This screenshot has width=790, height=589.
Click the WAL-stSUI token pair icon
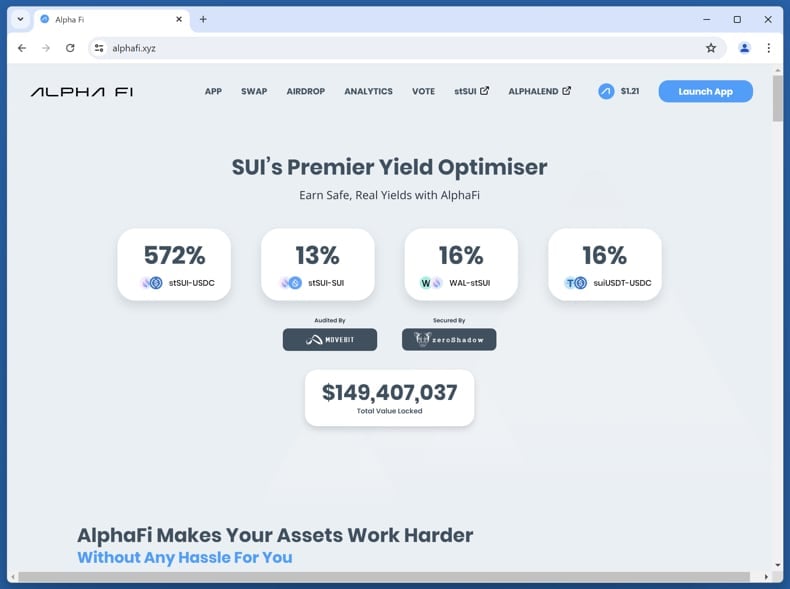(x=431, y=283)
